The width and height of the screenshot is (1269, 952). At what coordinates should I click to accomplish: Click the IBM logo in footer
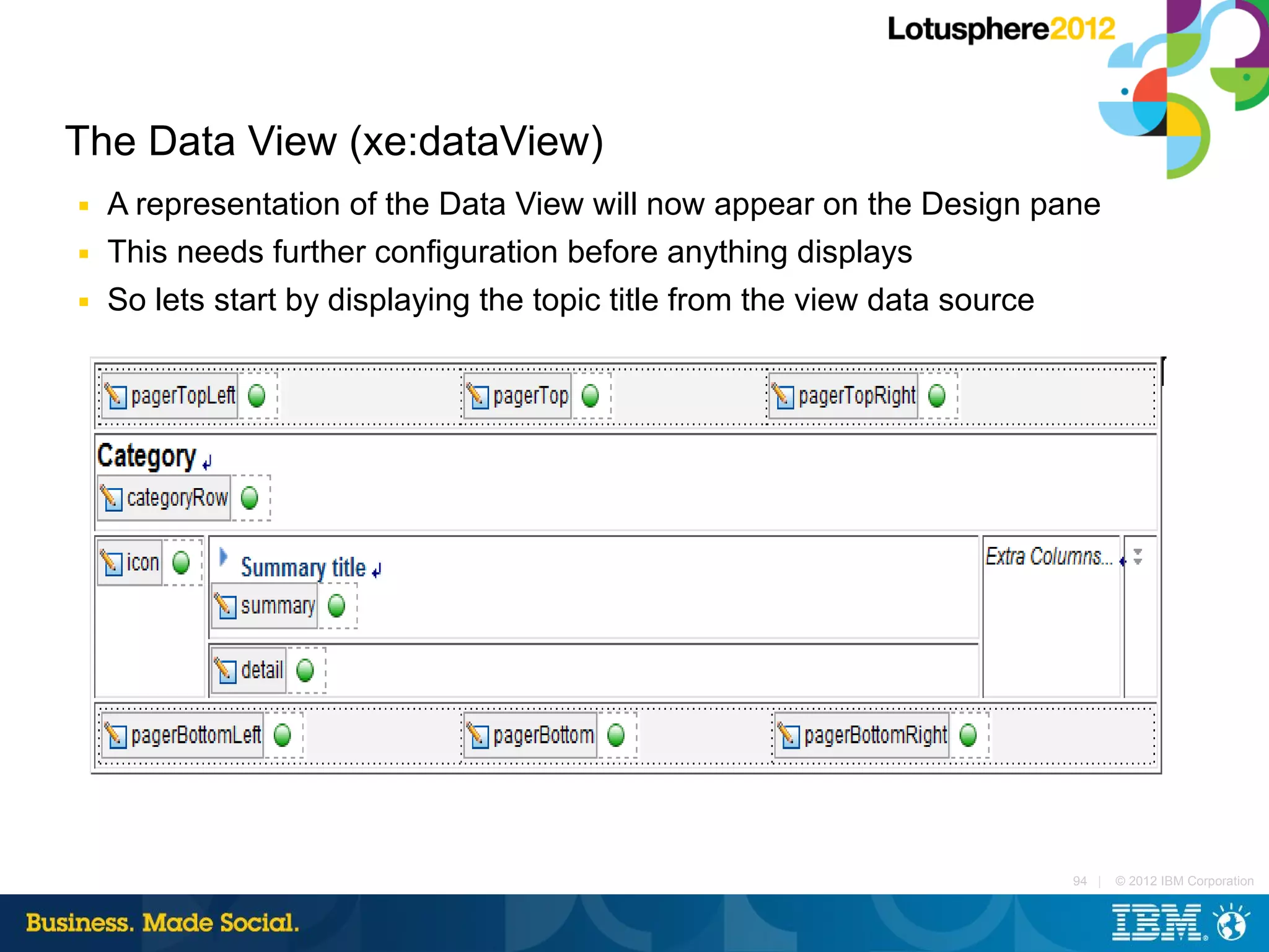1159,923
